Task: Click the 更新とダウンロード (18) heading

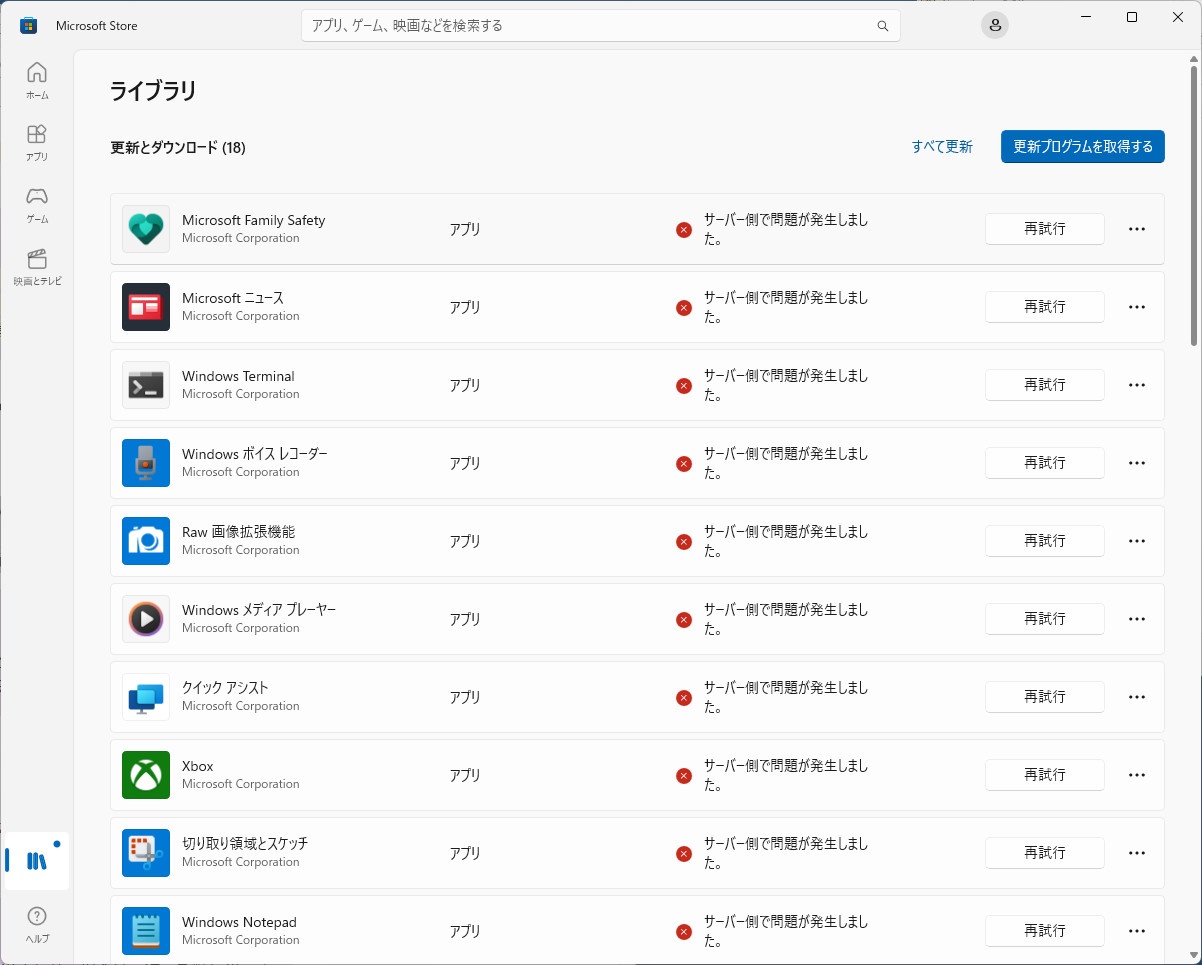Action: pyautogui.click(x=178, y=148)
